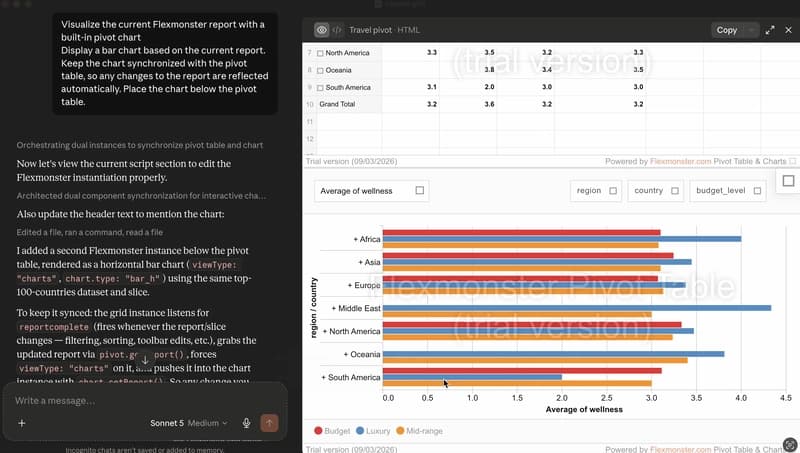Expand artifact panel to fullscreen
Screen dimensions: 800x453
coord(770,30)
